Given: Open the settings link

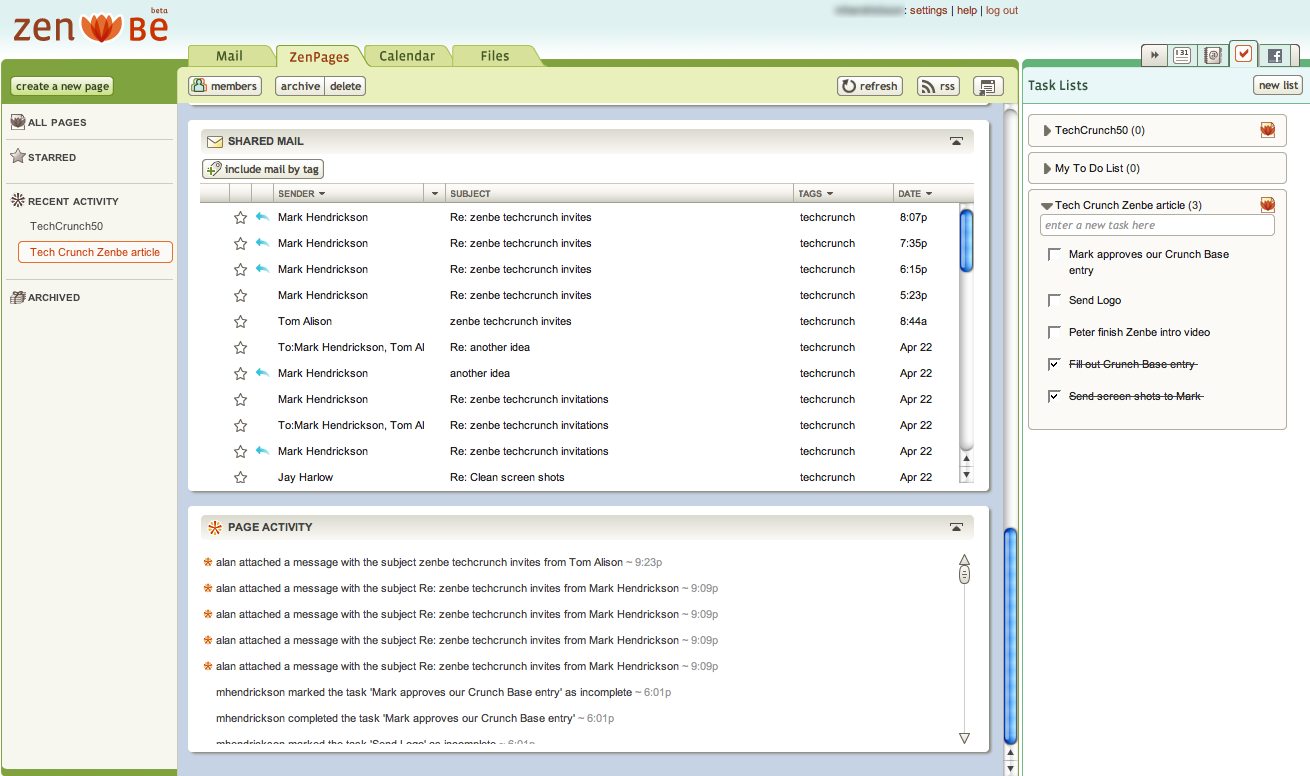Looking at the screenshot, I should coord(928,10).
